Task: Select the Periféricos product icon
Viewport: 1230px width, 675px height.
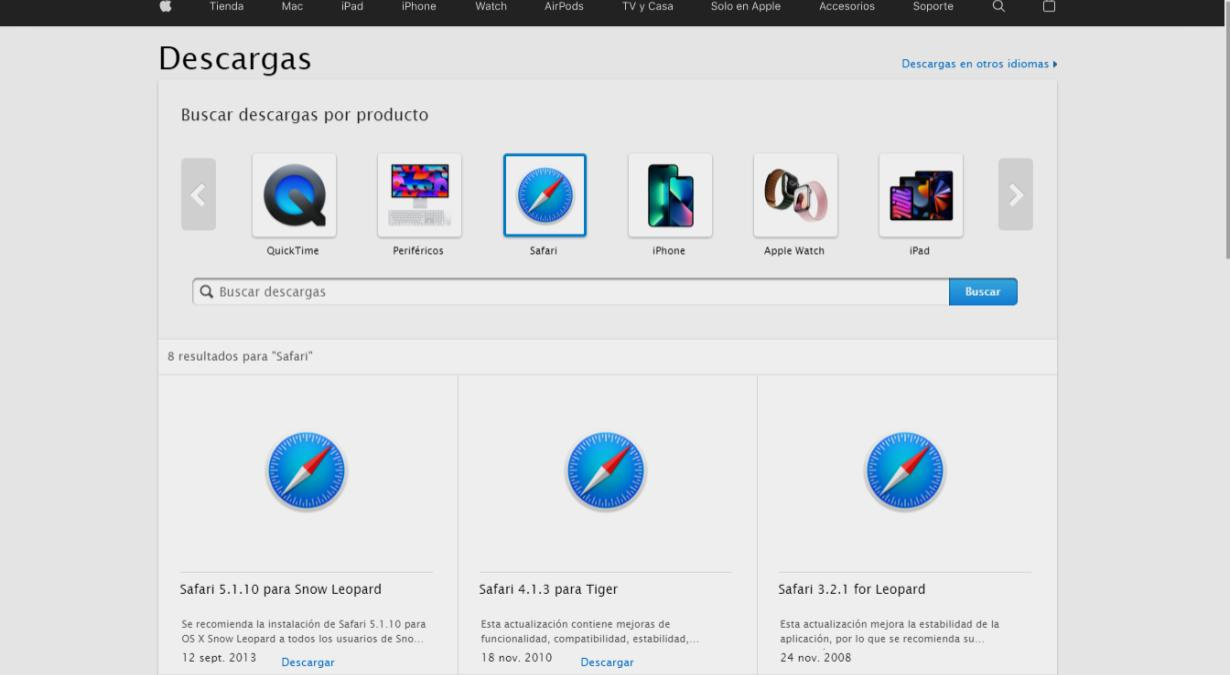Action: coord(419,195)
